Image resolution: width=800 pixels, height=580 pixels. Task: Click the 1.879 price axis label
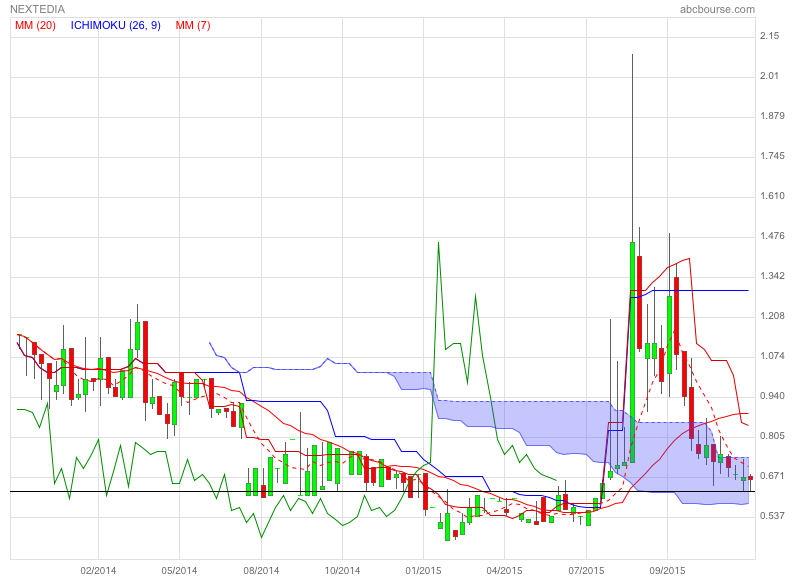pyautogui.click(x=772, y=116)
